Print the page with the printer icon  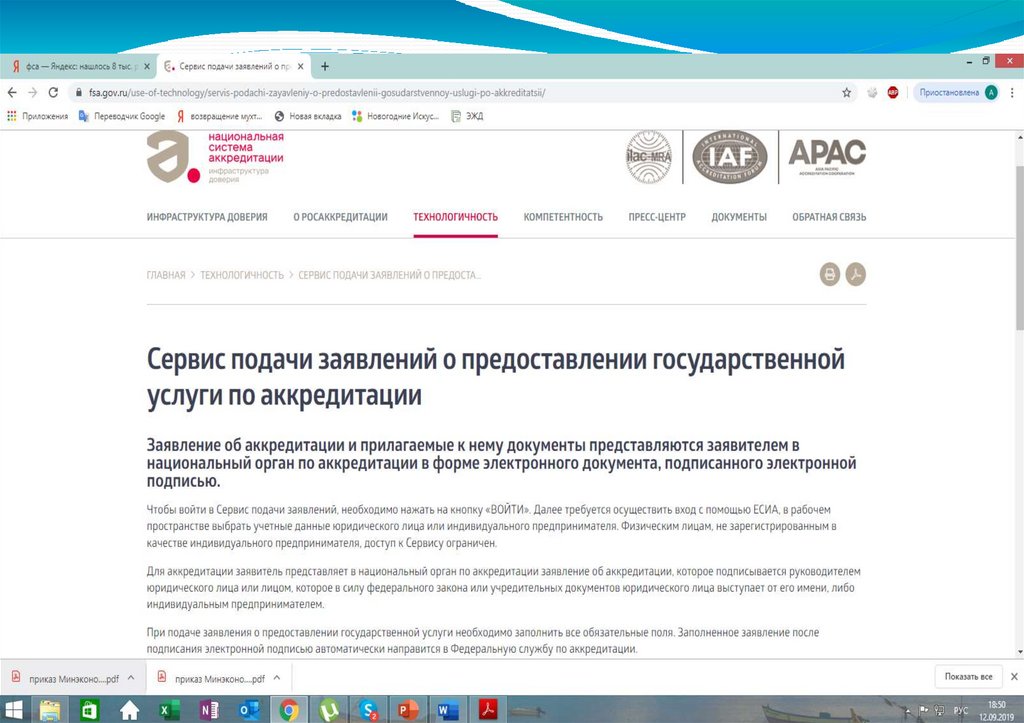(x=830, y=274)
